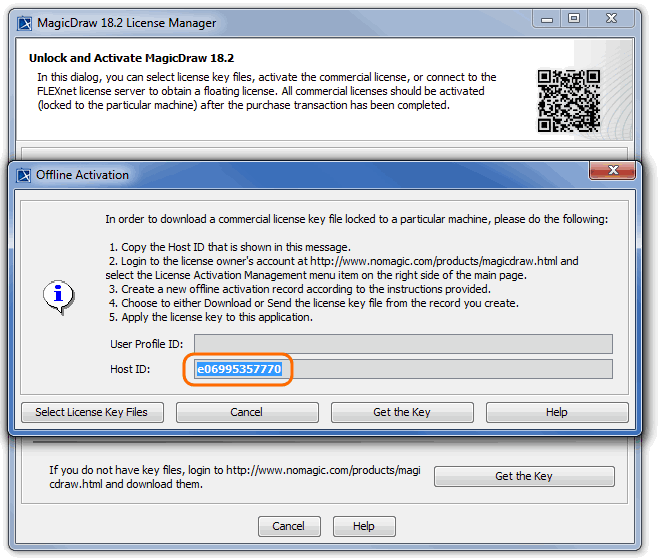
Task: Click Get the Key in License Manager window
Action: [524, 476]
